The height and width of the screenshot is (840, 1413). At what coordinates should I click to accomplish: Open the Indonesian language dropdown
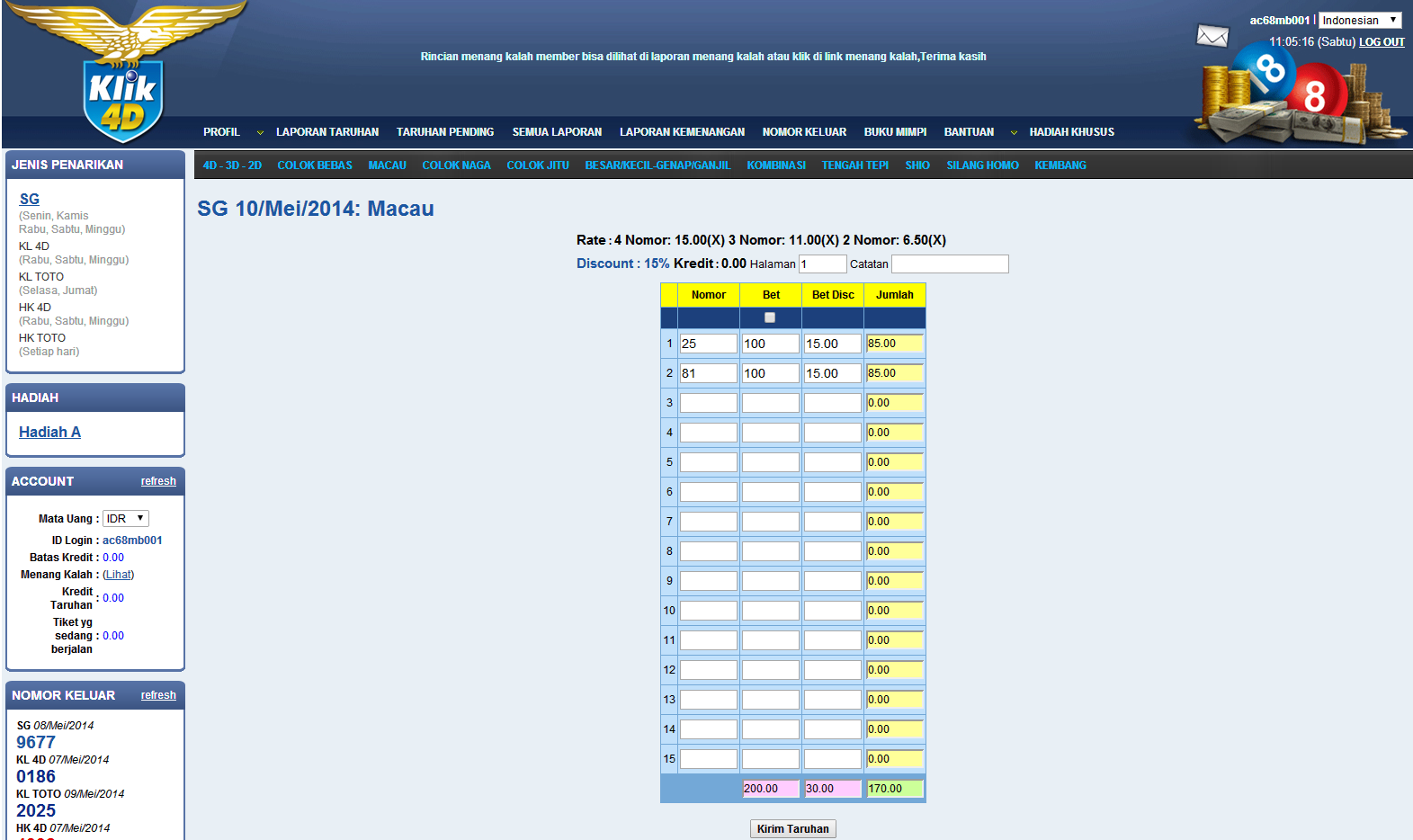tap(1359, 21)
